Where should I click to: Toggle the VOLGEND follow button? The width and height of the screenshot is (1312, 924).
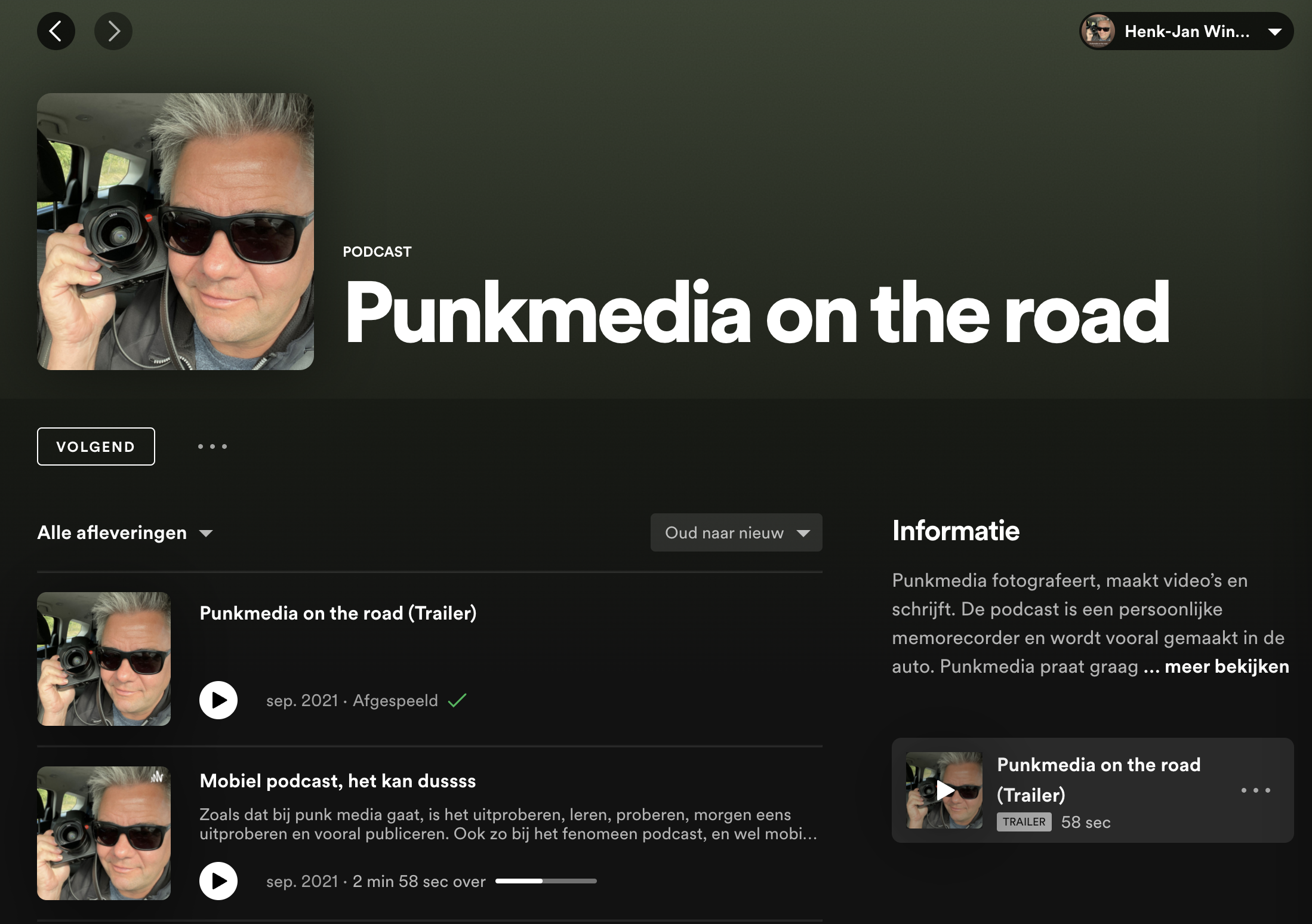point(96,446)
